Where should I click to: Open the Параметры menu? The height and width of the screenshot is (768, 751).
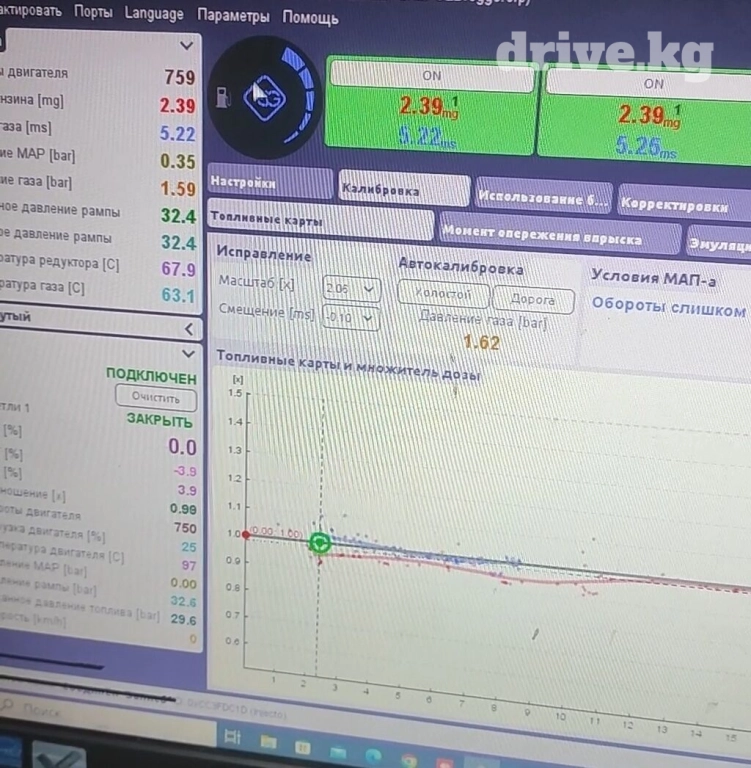(x=233, y=16)
